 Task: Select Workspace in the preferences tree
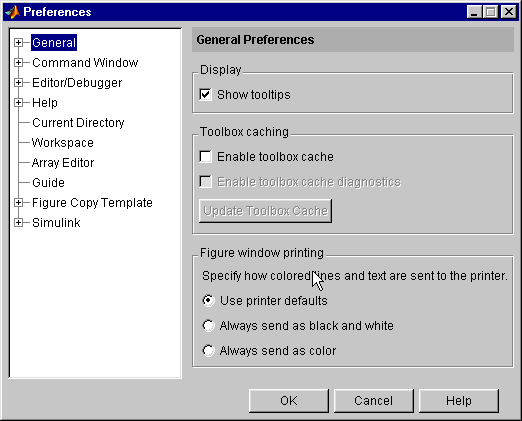(x=63, y=143)
